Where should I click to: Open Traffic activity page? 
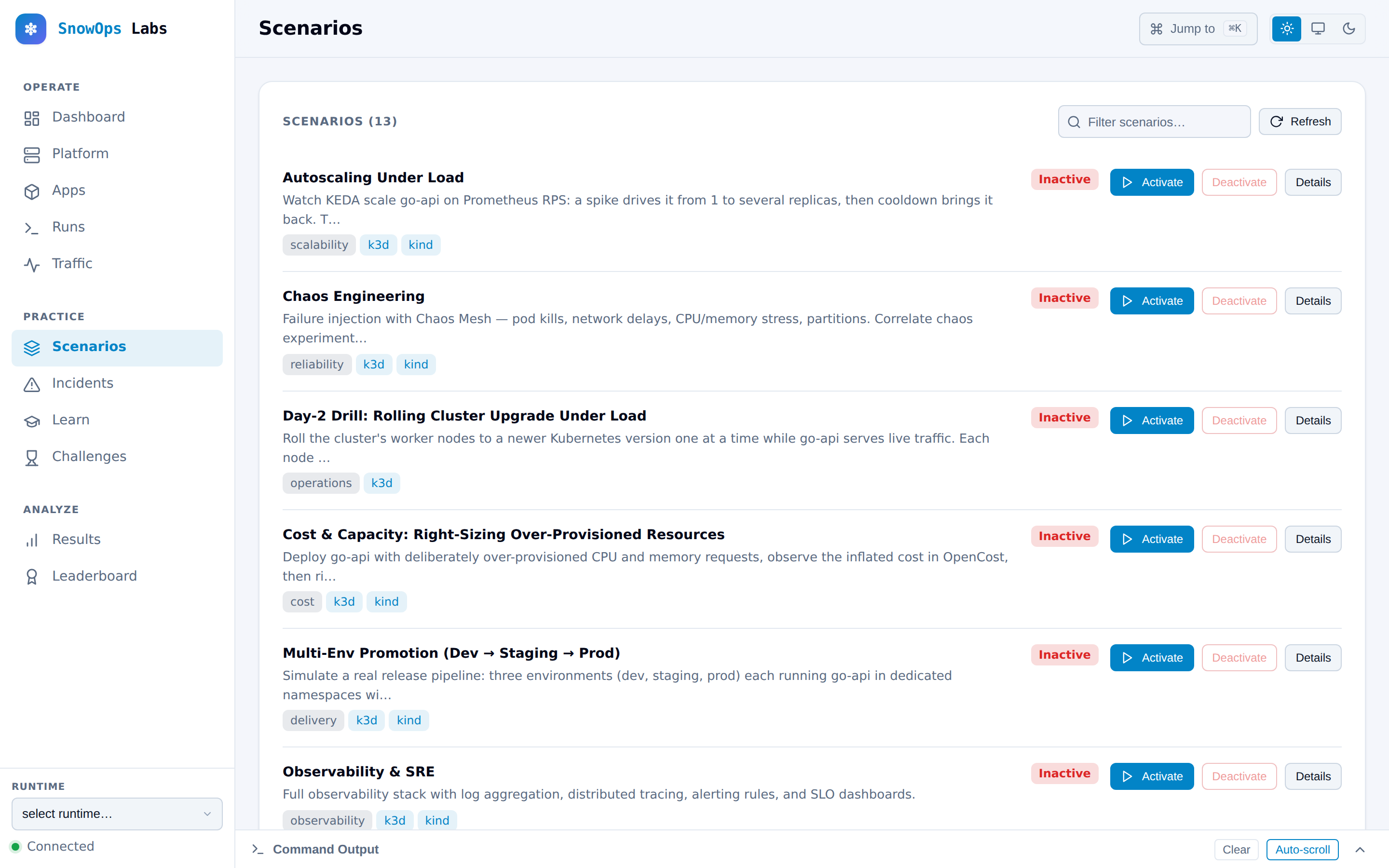(117, 263)
